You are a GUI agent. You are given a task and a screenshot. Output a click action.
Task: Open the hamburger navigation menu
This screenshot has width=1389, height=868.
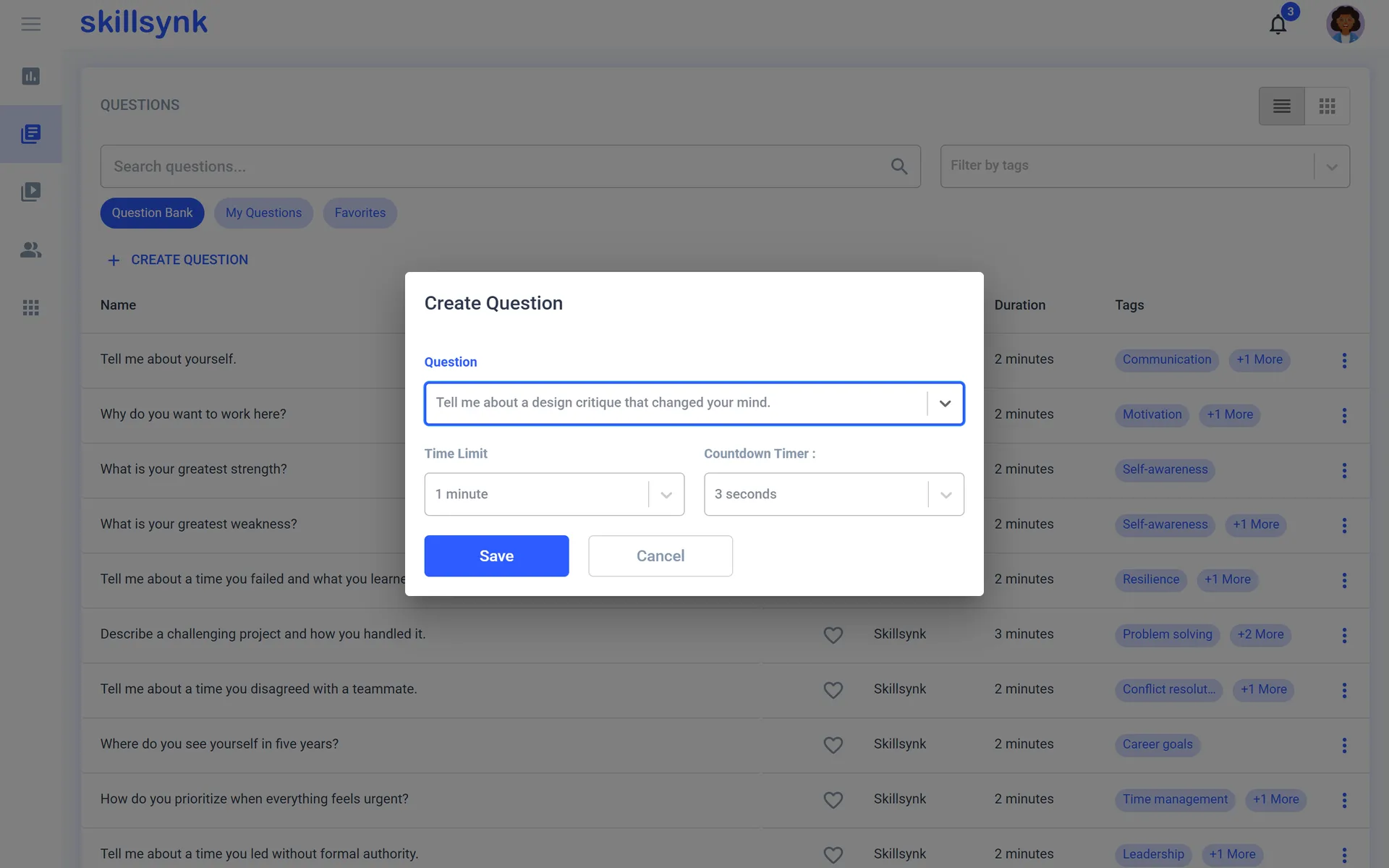click(x=30, y=25)
